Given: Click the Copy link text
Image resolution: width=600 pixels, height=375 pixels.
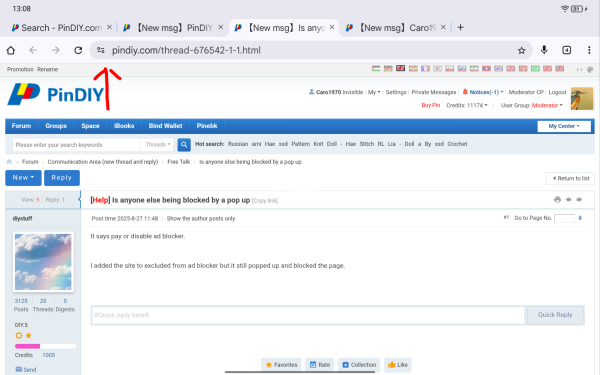Looking at the screenshot, I should coord(265,201).
